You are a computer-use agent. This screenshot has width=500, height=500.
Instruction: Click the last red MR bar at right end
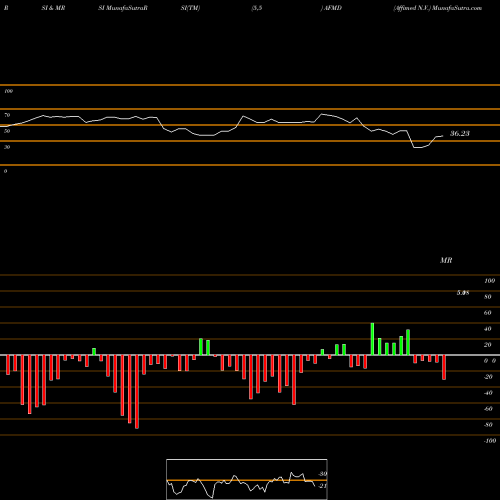[x=444, y=367]
